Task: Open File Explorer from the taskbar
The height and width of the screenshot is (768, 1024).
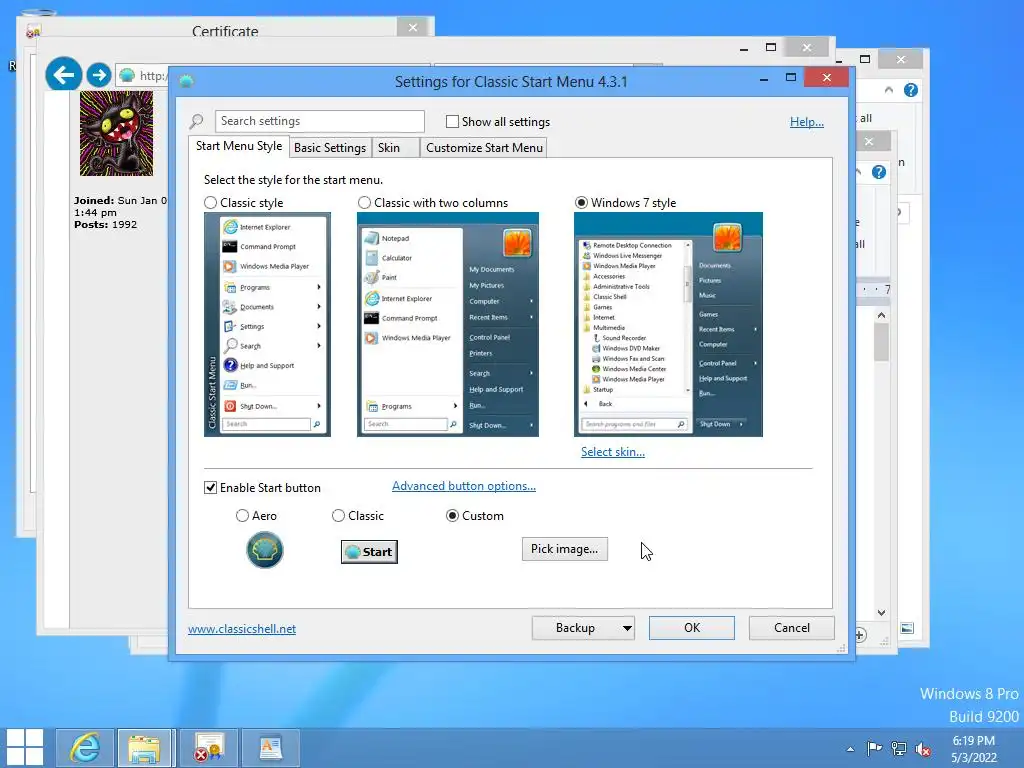Action: point(144,747)
